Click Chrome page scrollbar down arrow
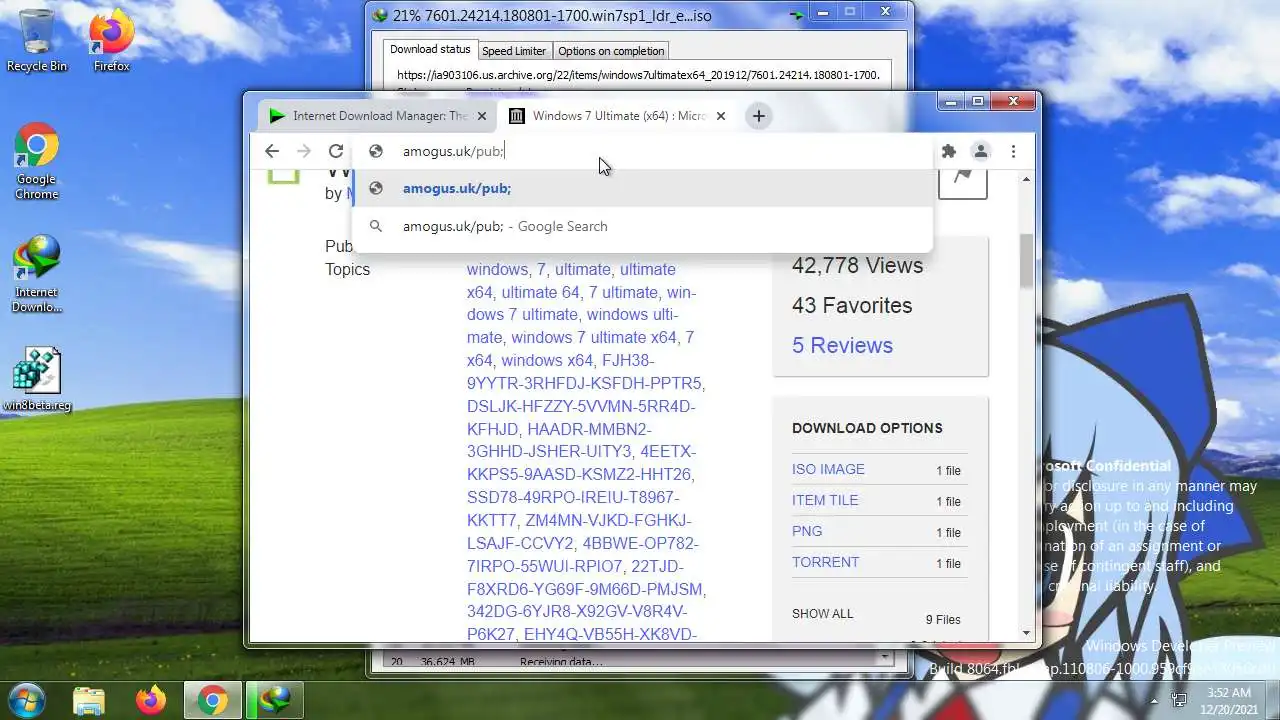The height and width of the screenshot is (720, 1280). point(1027,633)
